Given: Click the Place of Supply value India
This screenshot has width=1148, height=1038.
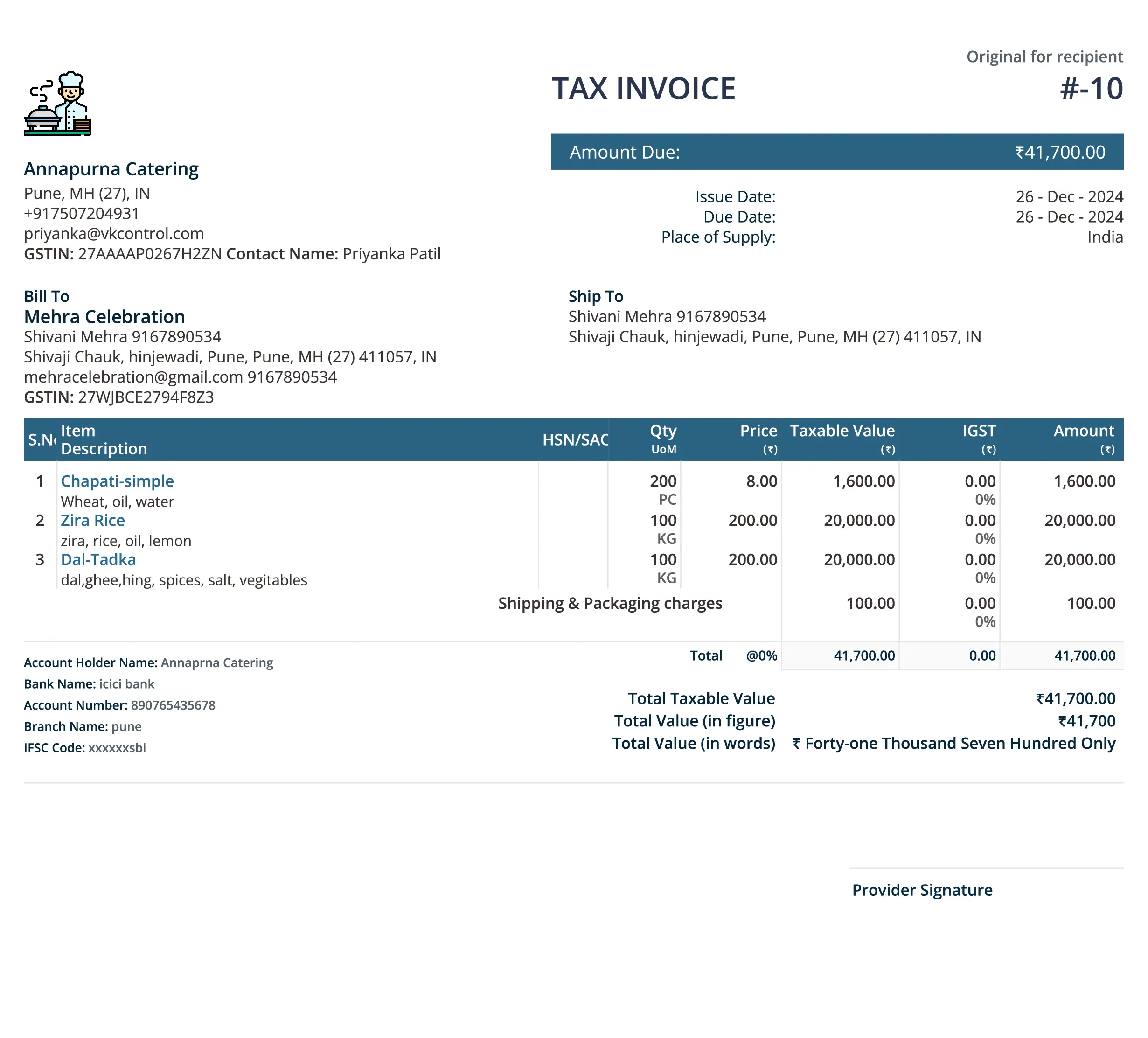Looking at the screenshot, I should (1105, 237).
